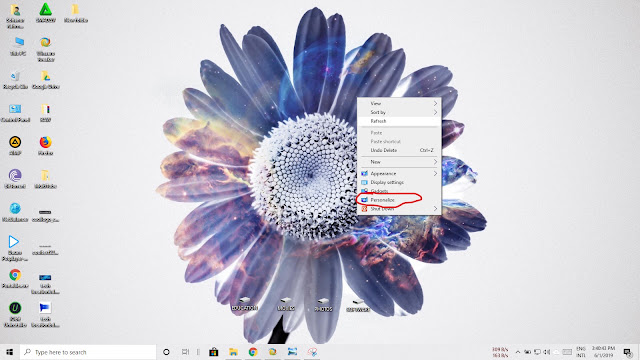The image size is (640, 360).
Task: Select the Google Drive desktop icon
Action: tap(45, 80)
